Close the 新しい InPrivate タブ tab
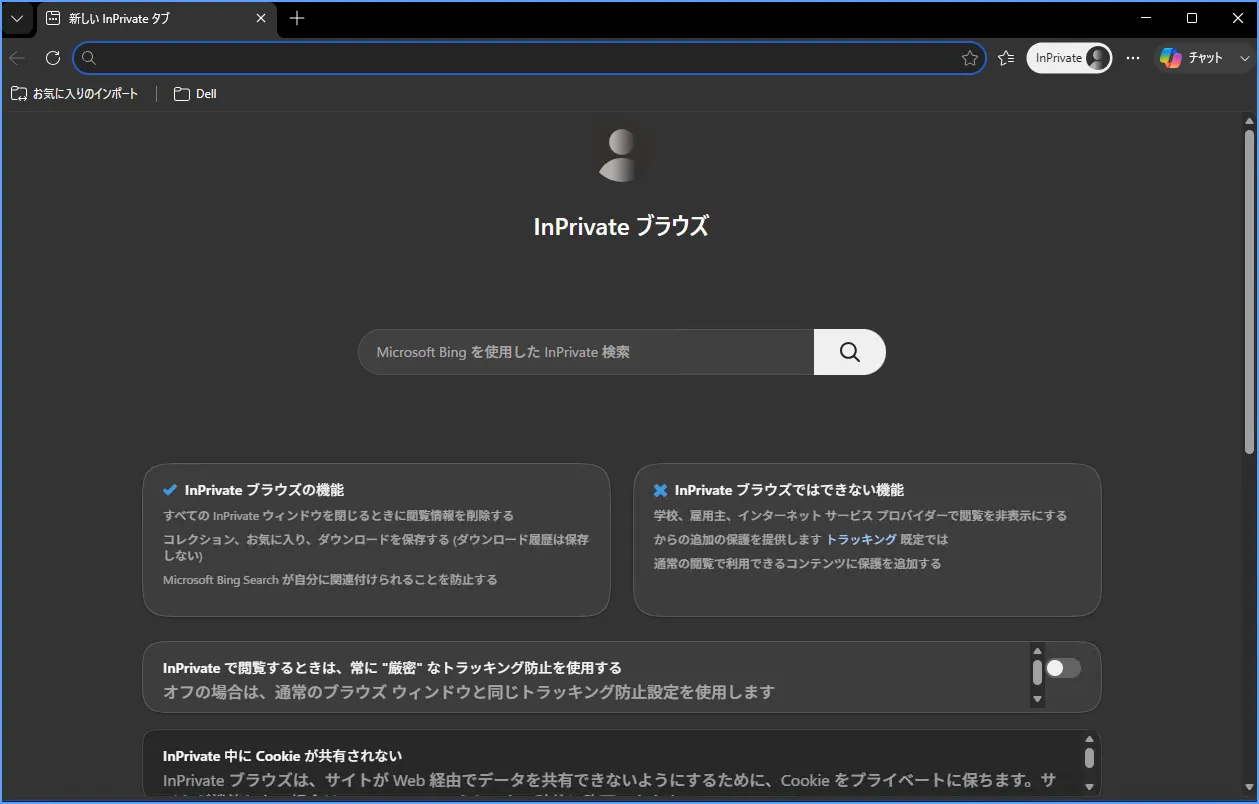 click(261, 18)
